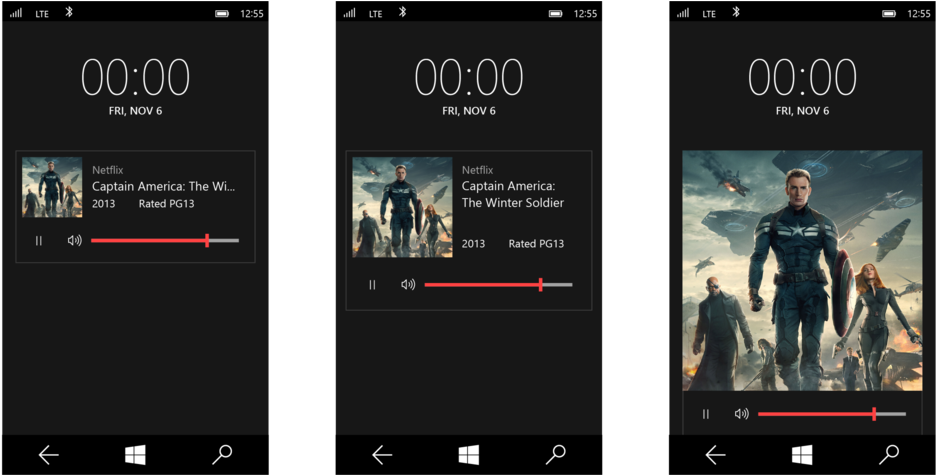Go back on the right phone
This screenshot has width=937, height=475.
point(716,455)
